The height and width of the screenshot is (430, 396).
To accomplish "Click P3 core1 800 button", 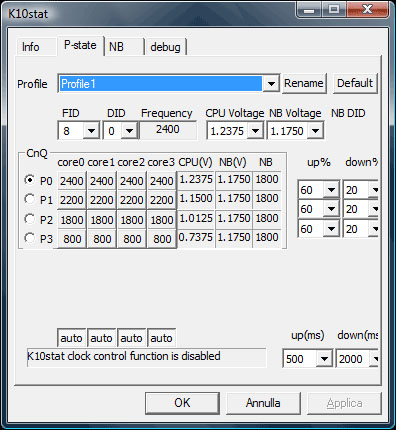I will pyautogui.click(x=102, y=239).
